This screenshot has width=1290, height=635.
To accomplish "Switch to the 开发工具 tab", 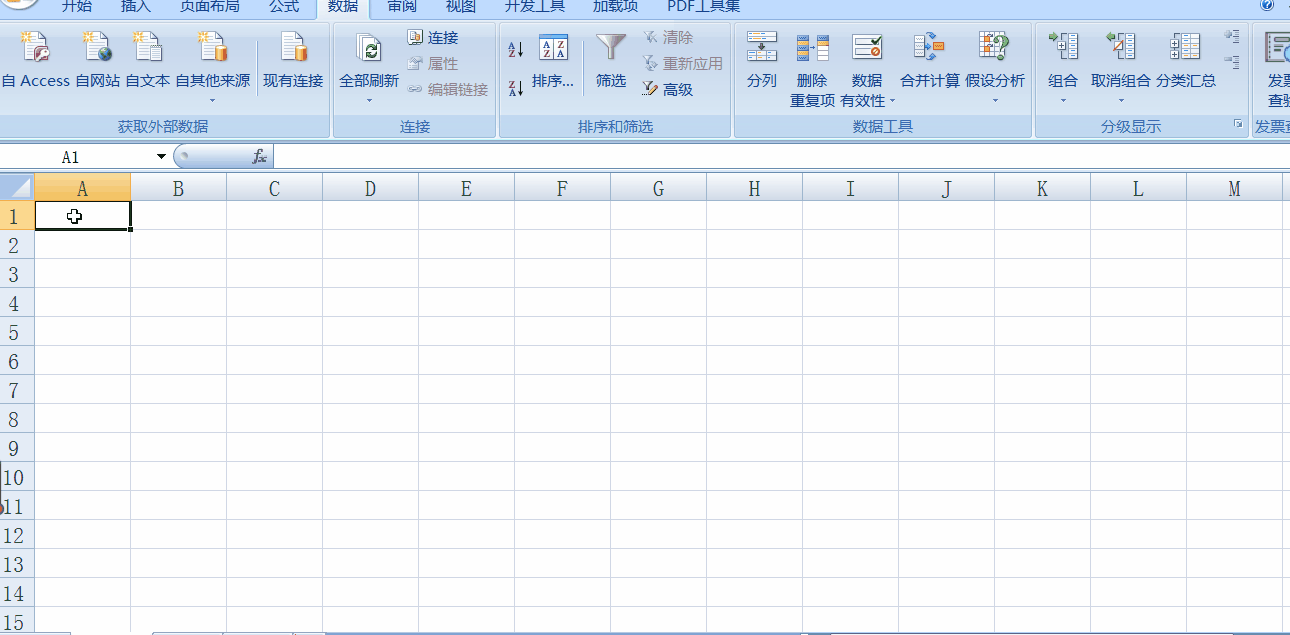I will pos(535,7).
